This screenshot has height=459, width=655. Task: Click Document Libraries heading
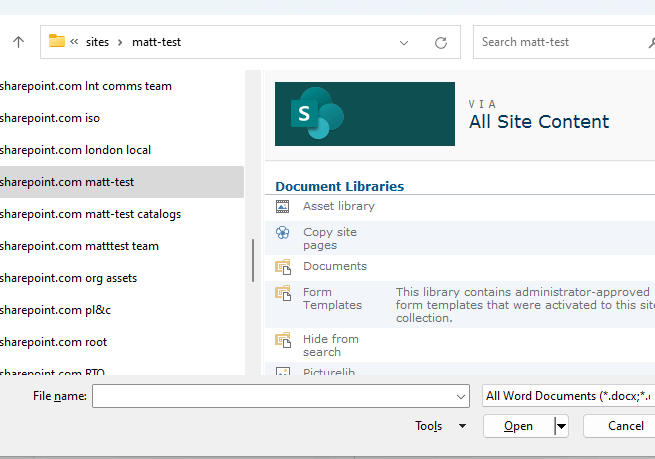[340, 186]
